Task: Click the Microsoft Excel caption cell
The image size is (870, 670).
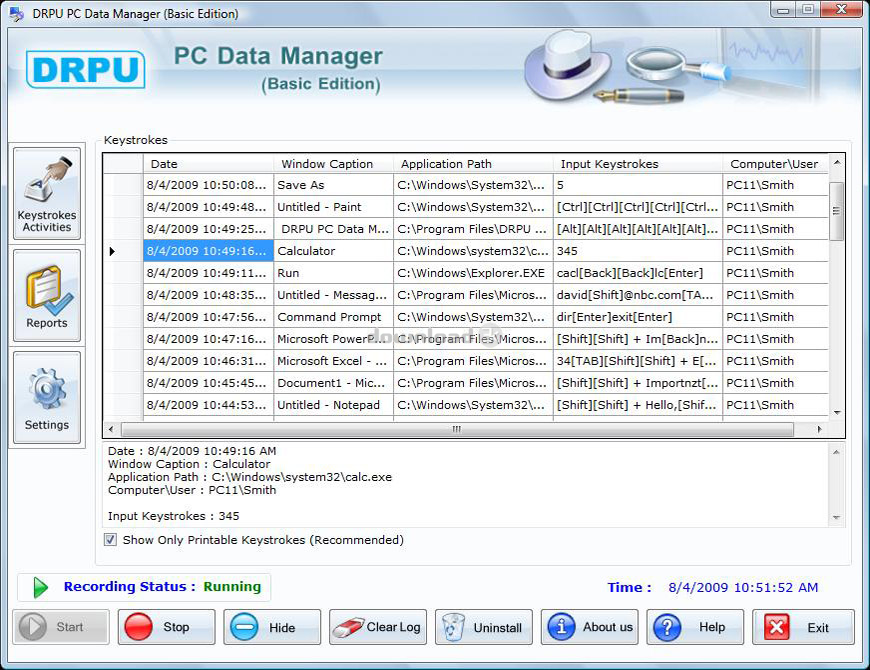Action: point(333,361)
